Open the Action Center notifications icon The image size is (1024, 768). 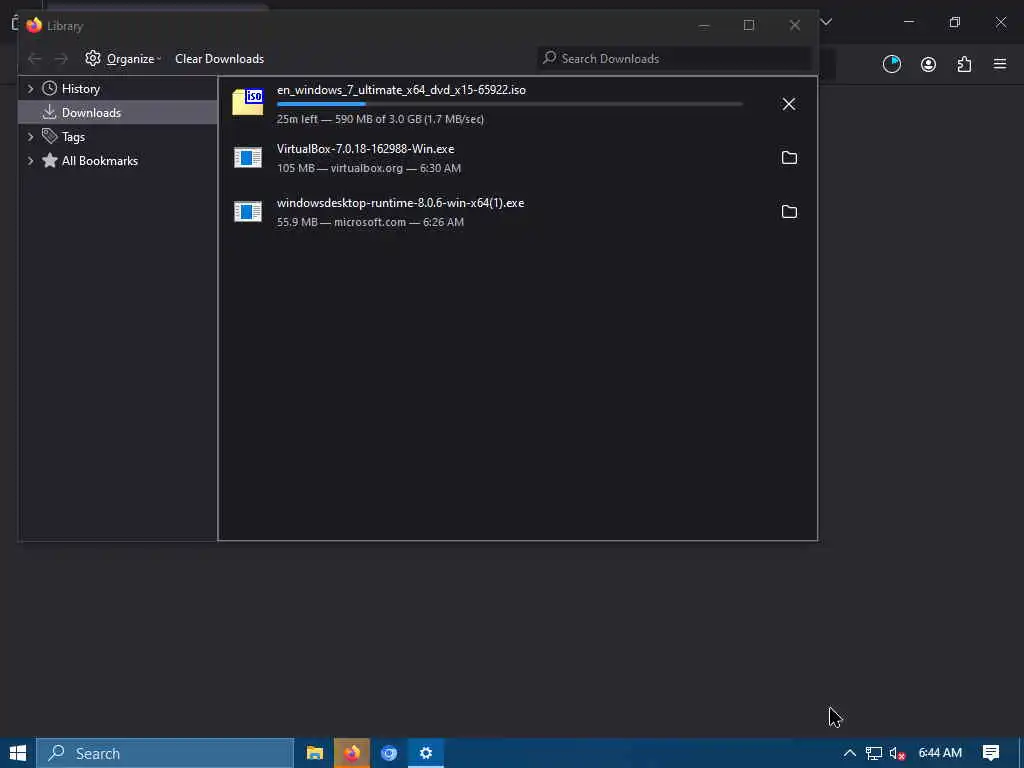991,753
